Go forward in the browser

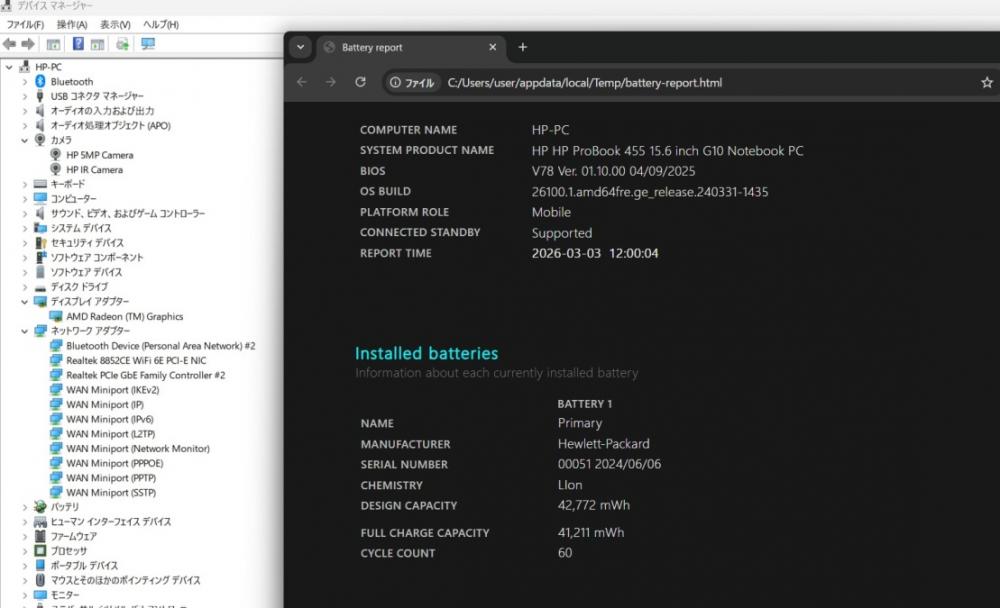pos(330,82)
